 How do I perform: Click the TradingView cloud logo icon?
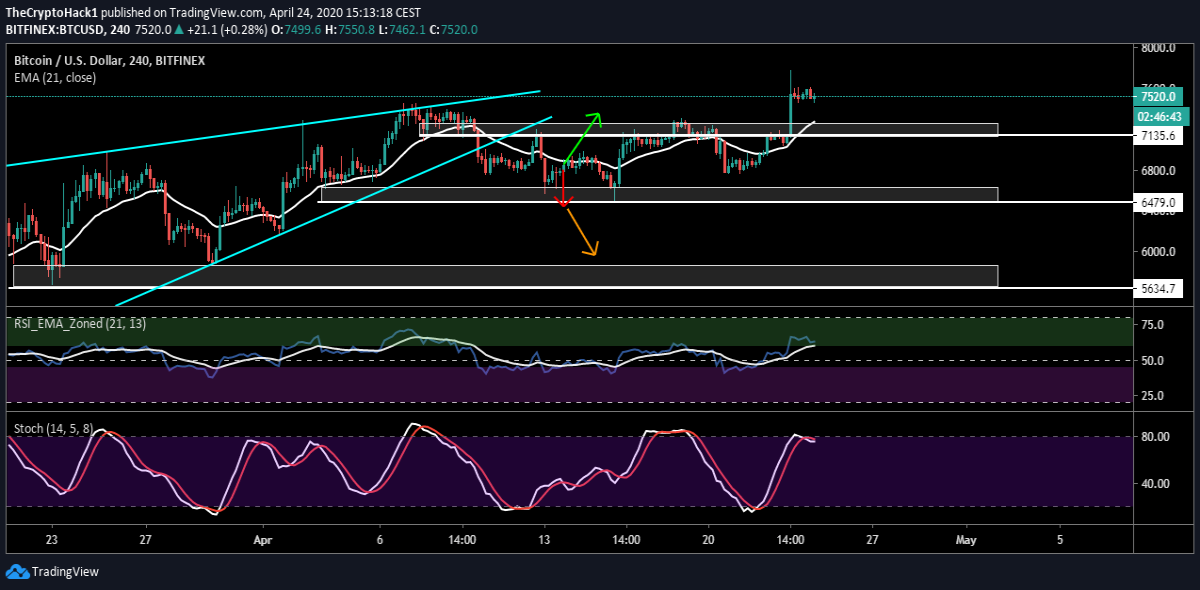point(17,572)
